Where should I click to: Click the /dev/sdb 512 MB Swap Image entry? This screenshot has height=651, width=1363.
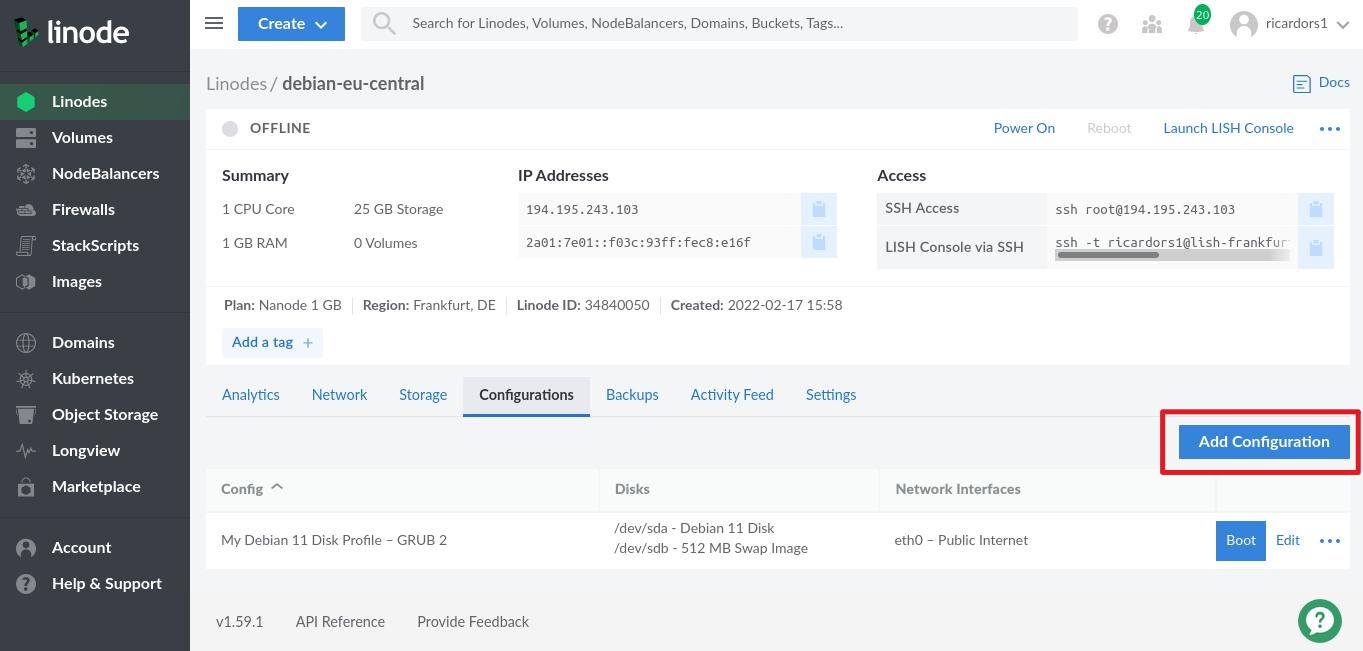coord(711,548)
